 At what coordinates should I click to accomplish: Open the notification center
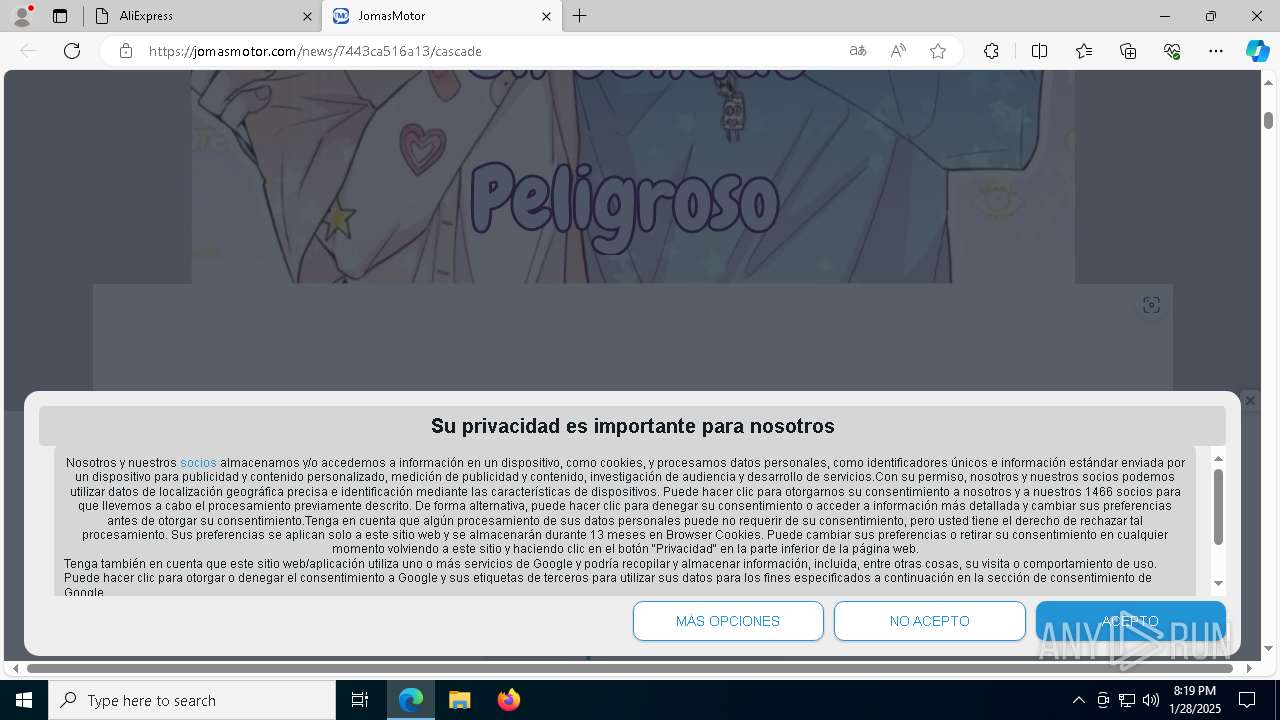[x=1247, y=700]
